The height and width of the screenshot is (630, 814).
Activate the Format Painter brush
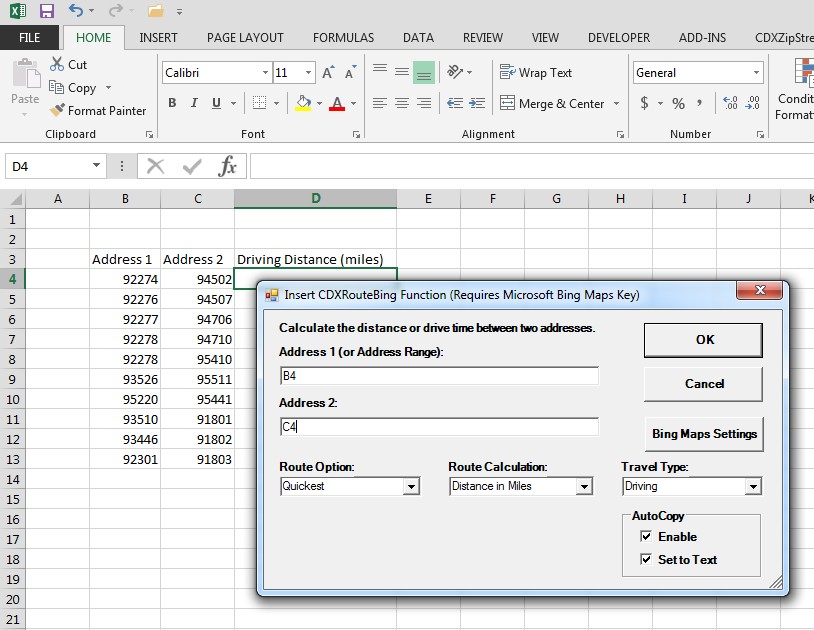[57, 110]
